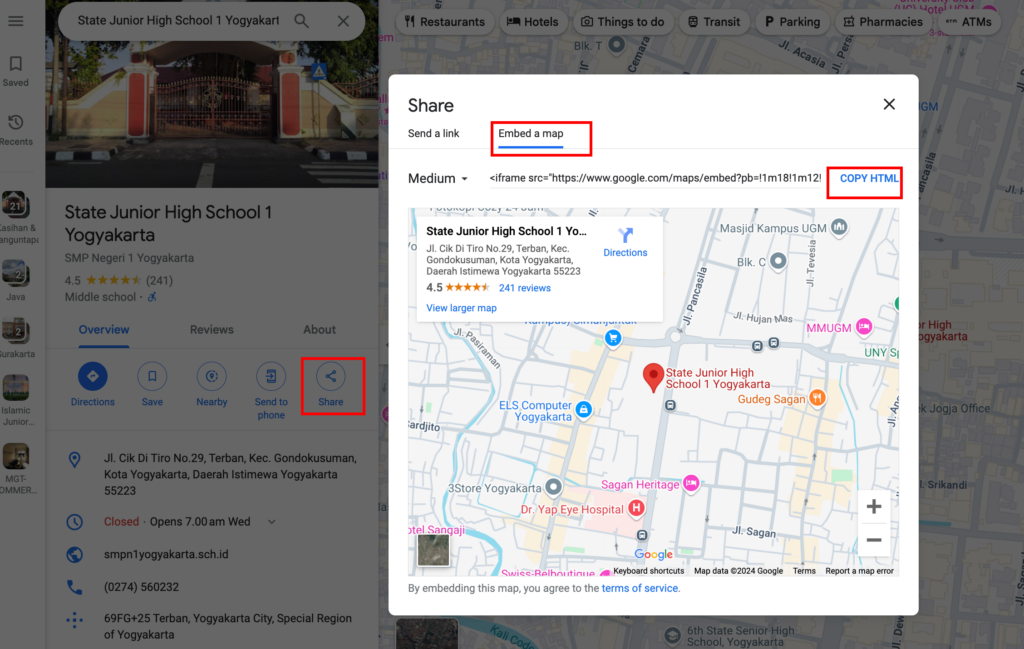Switch to Send a link tab
The image size is (1024, 649).
[434, 133]
